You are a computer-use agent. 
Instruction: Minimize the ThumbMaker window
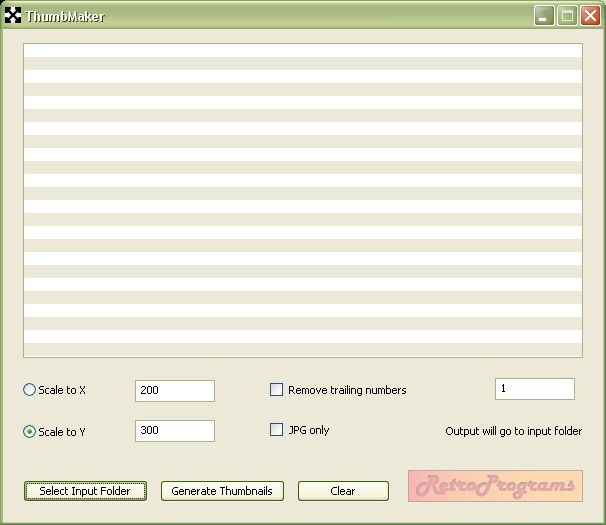click(545, 16)
